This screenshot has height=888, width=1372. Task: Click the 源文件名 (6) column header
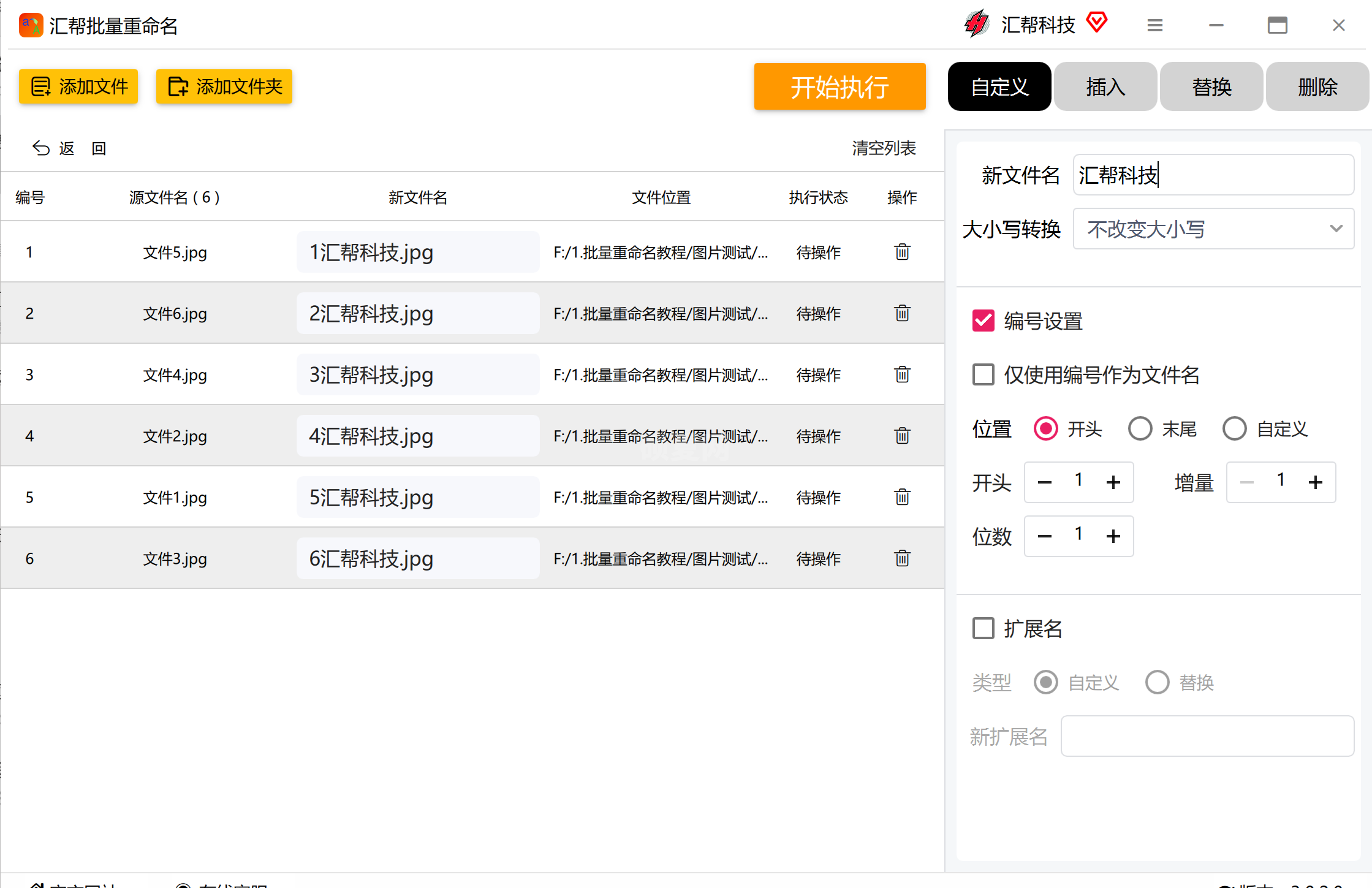(x=175, y=197)
